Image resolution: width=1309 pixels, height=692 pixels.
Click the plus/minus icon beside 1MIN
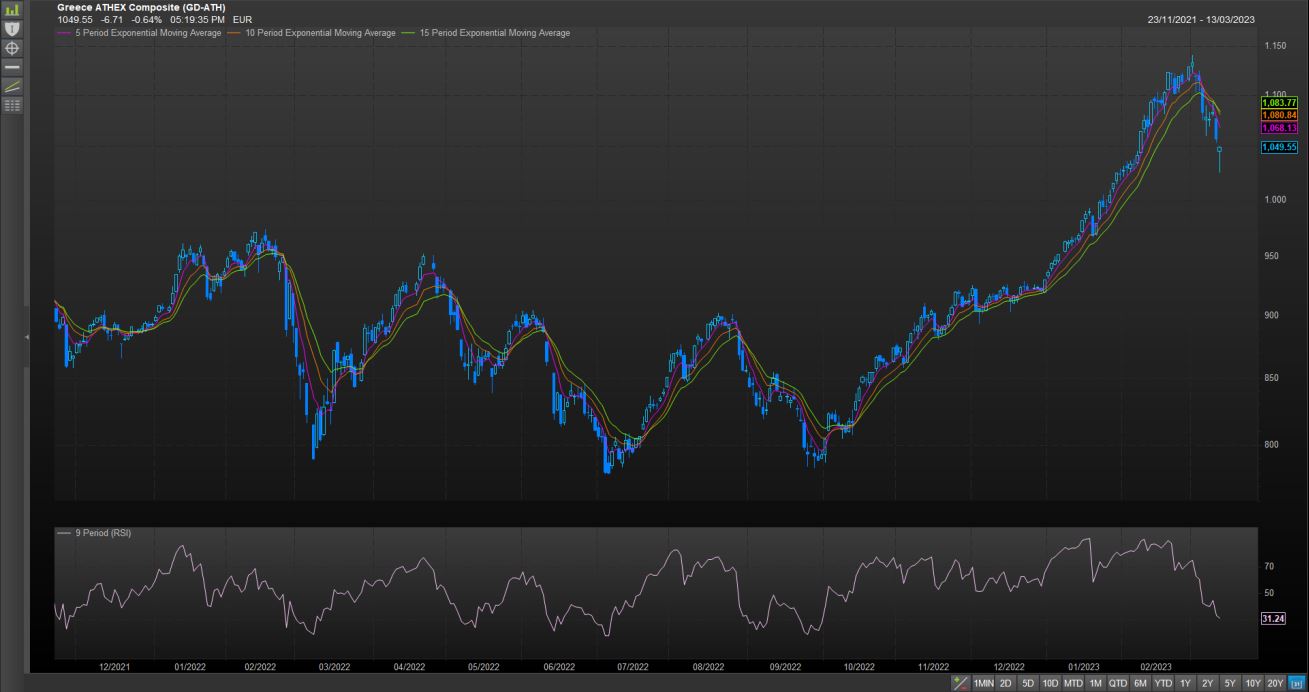(960, 683)
